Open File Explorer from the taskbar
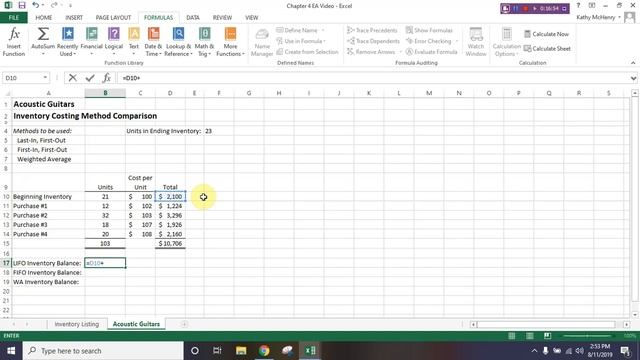The image size is (640, 360). (241, 351)
